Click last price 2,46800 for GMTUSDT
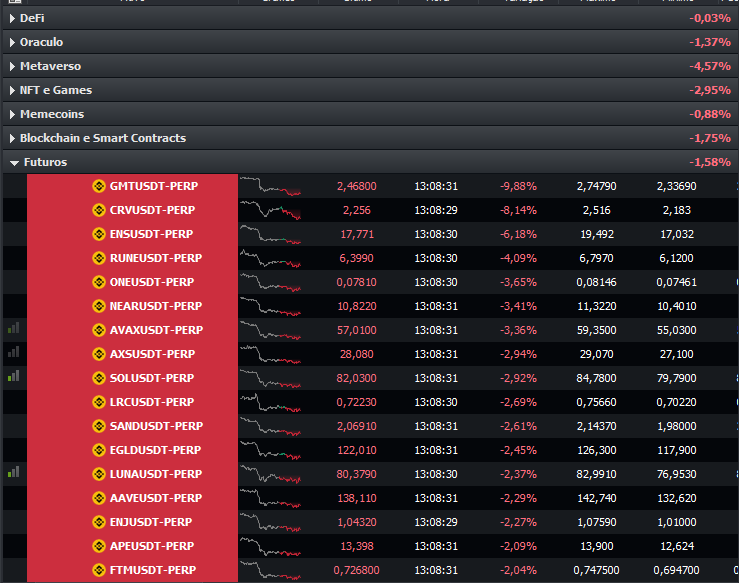The width and height of the screenshot is (739, 583). click(357, 186)
